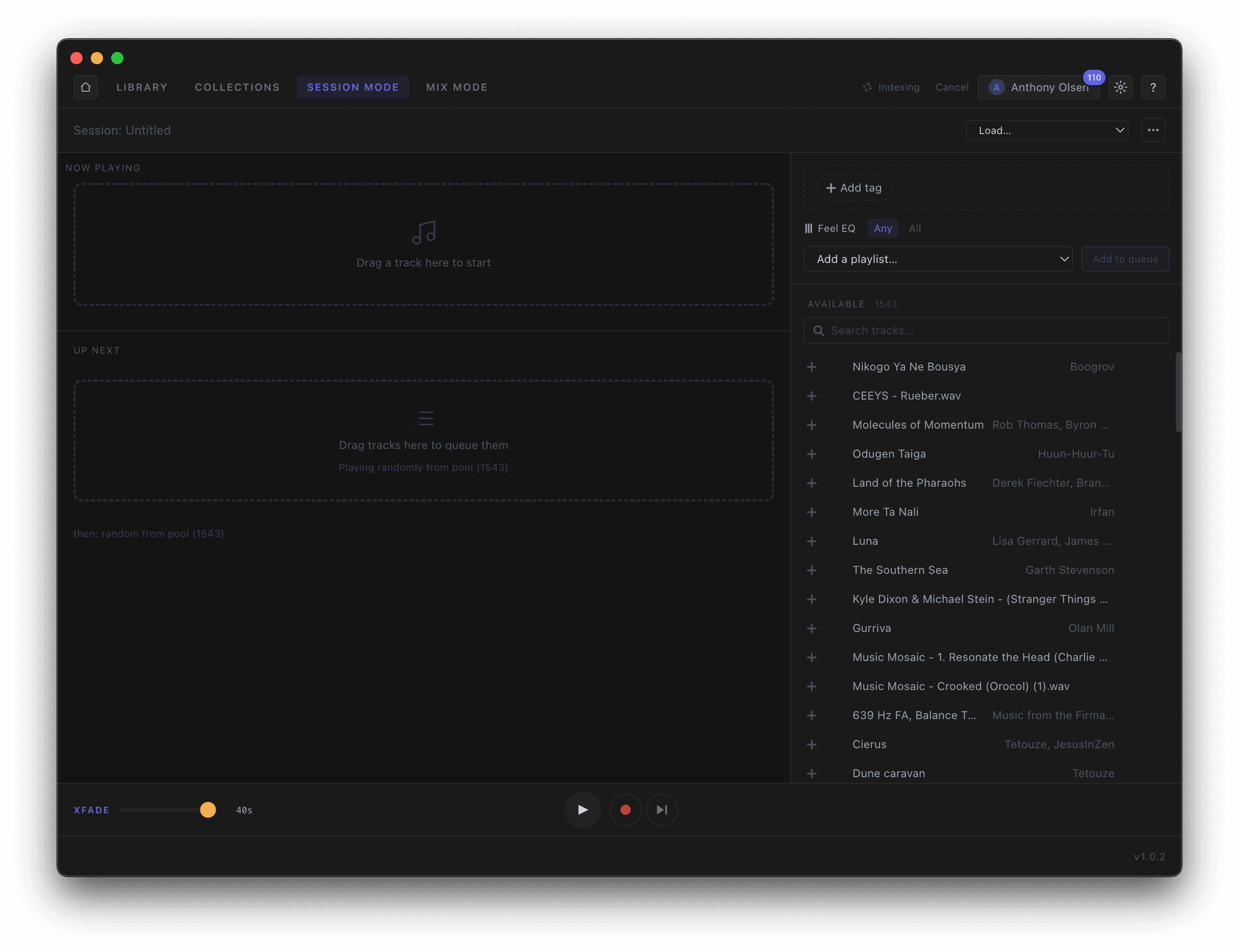Add Cierus track with plus icon
The width and height of the screenshot is (1239, 952).
(x=812, y=745)
